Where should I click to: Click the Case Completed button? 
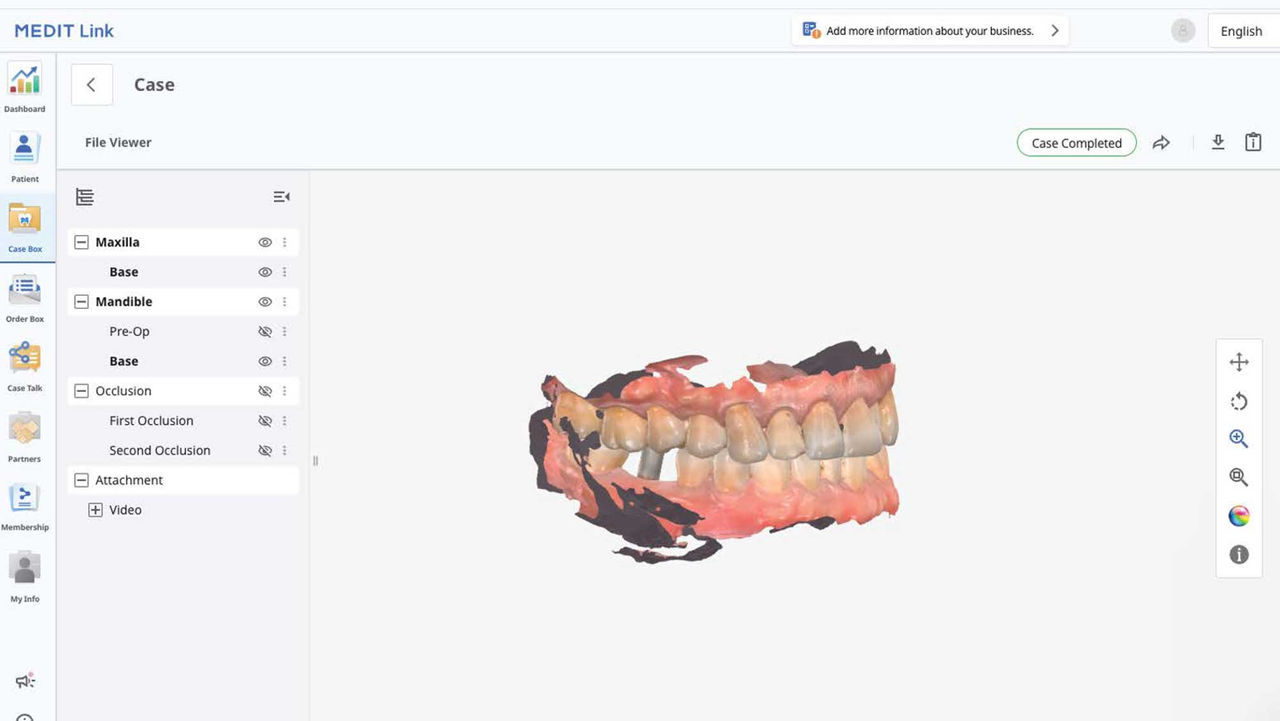(x=1076, y=143)
